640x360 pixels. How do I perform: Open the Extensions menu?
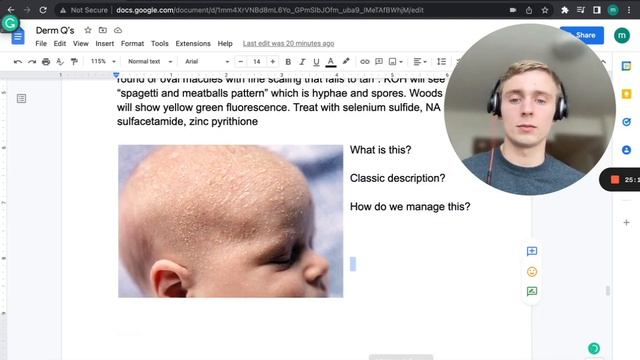pyautogui.click(x=193, y=43)
